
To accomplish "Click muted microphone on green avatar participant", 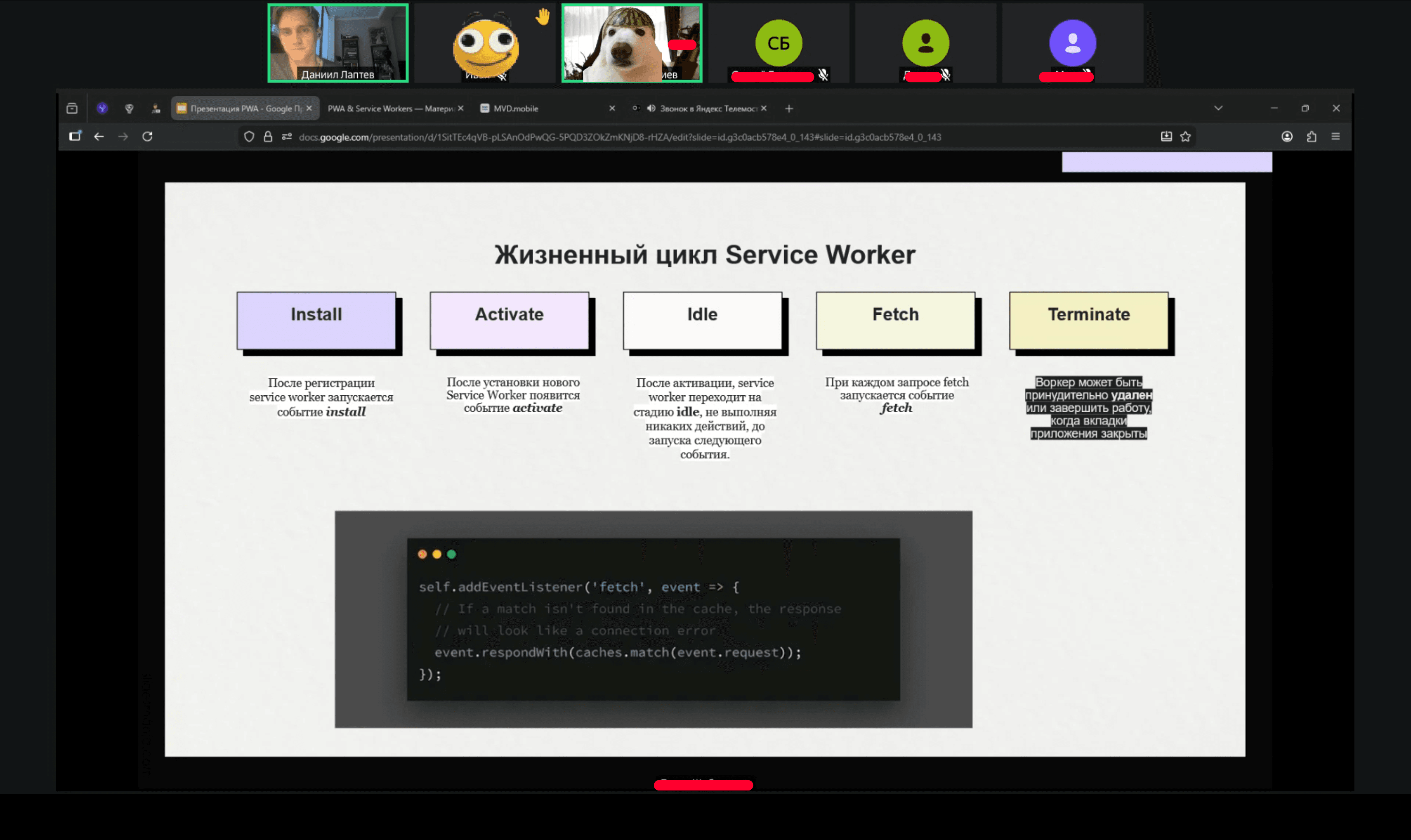I will [945, 75].
